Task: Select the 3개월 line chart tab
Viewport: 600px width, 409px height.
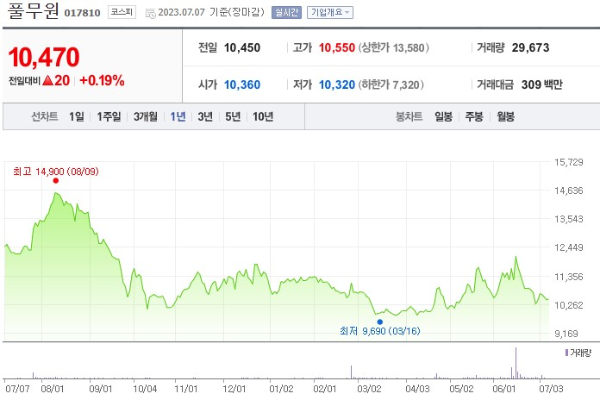Action: point(145,116)
